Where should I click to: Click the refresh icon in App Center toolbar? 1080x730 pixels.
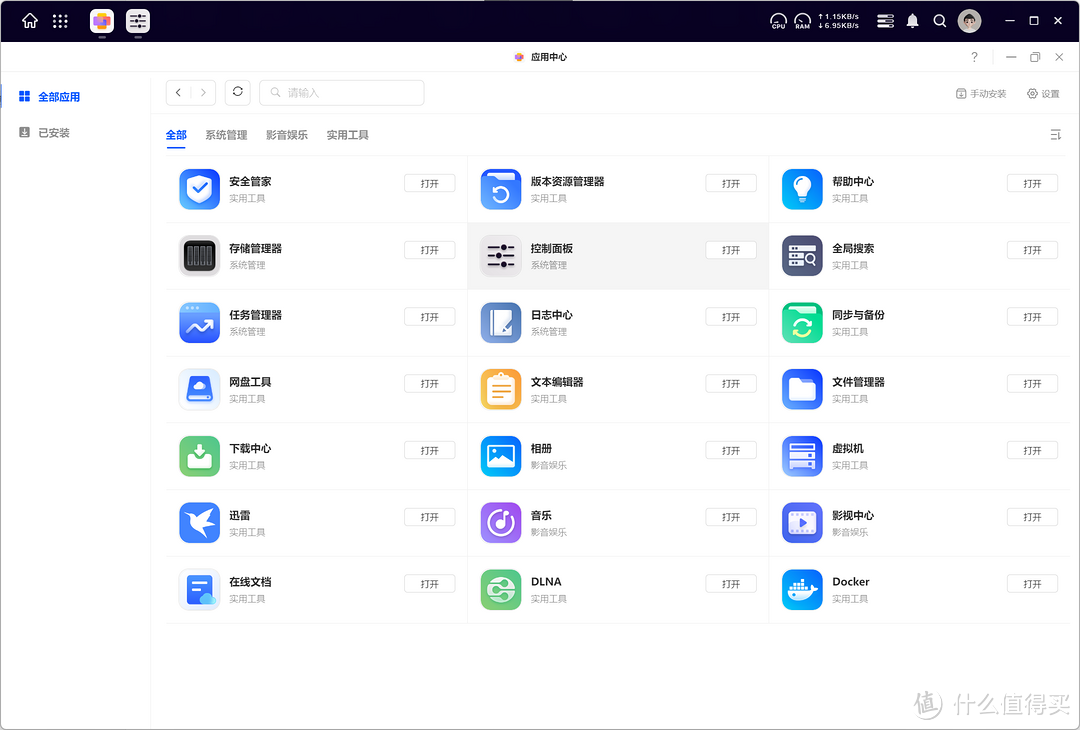pos(237,92)
